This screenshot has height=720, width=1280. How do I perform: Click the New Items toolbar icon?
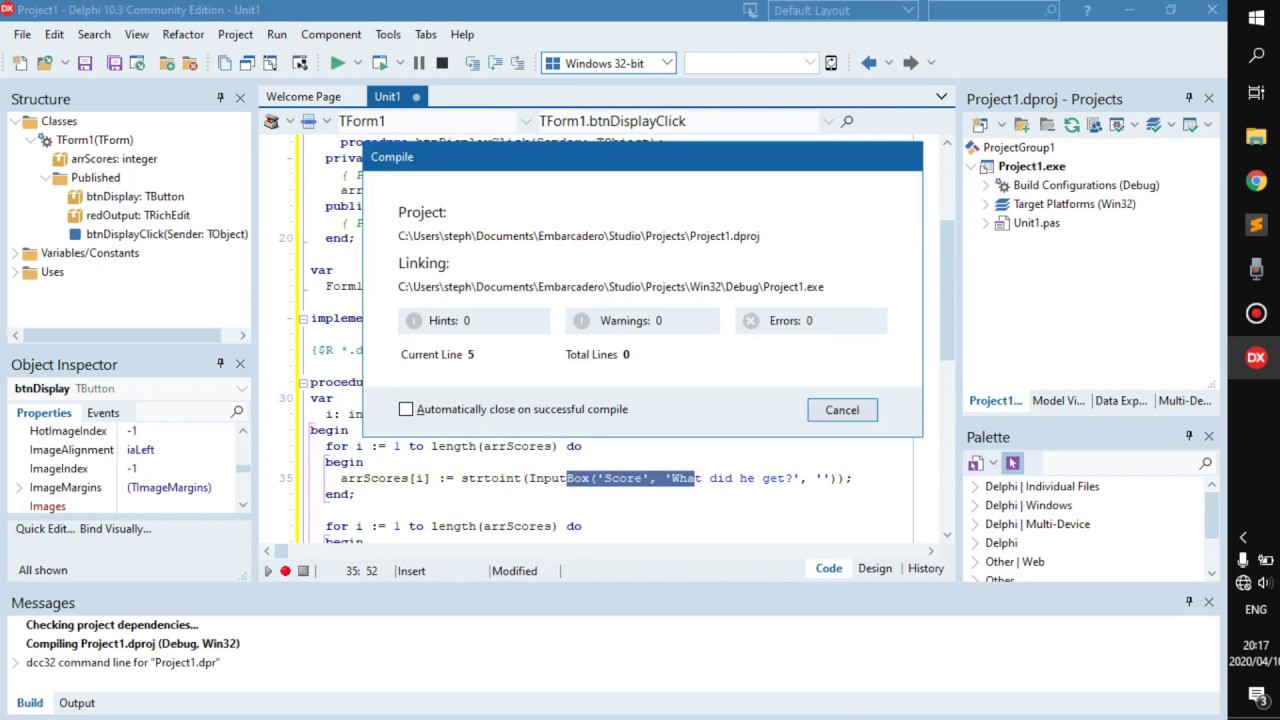pos(20,63)
